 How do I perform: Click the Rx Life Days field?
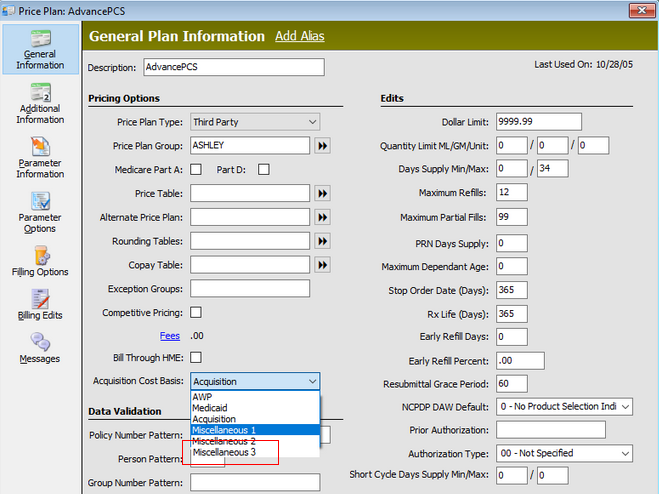tap(511, 314)
